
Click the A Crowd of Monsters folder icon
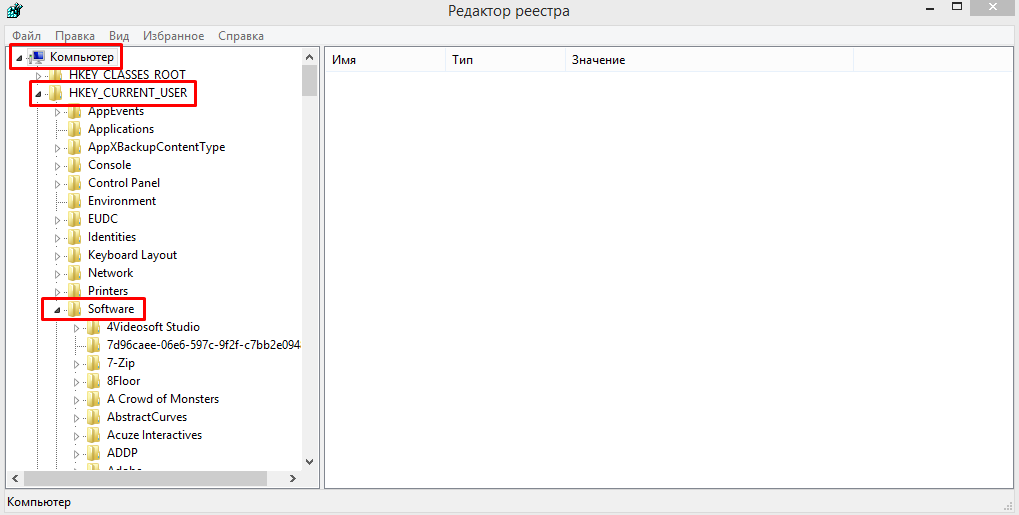pyautogui.click(x=94, y=399)
